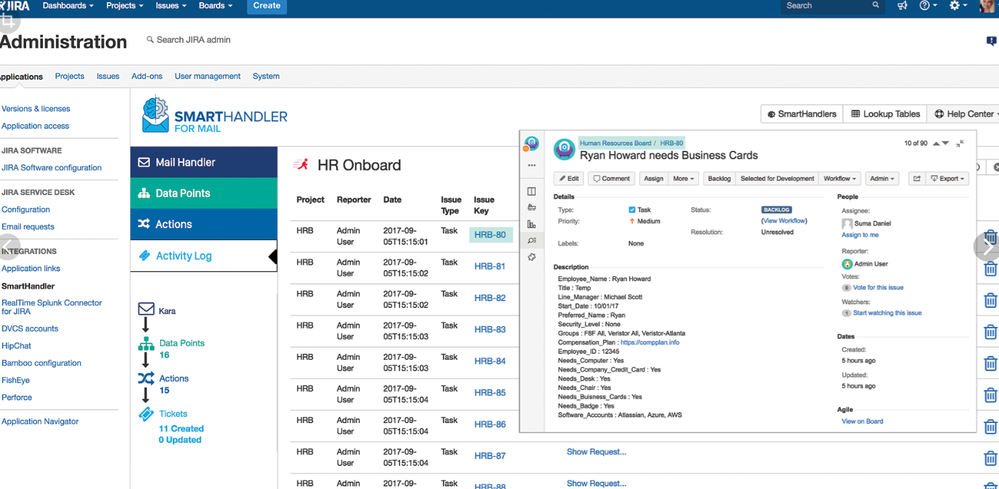
Task: Focus the Search JIRA admin field
Action: [194, 39]
